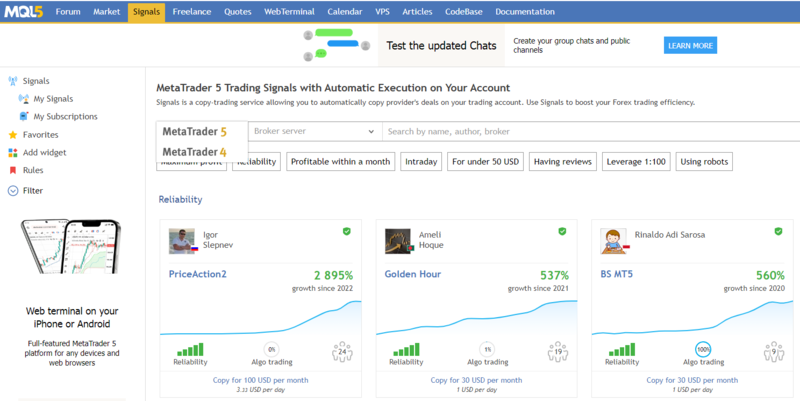
Task: Select MetaTrader 4 in the platform dropdown
Action: pos(194,152)
